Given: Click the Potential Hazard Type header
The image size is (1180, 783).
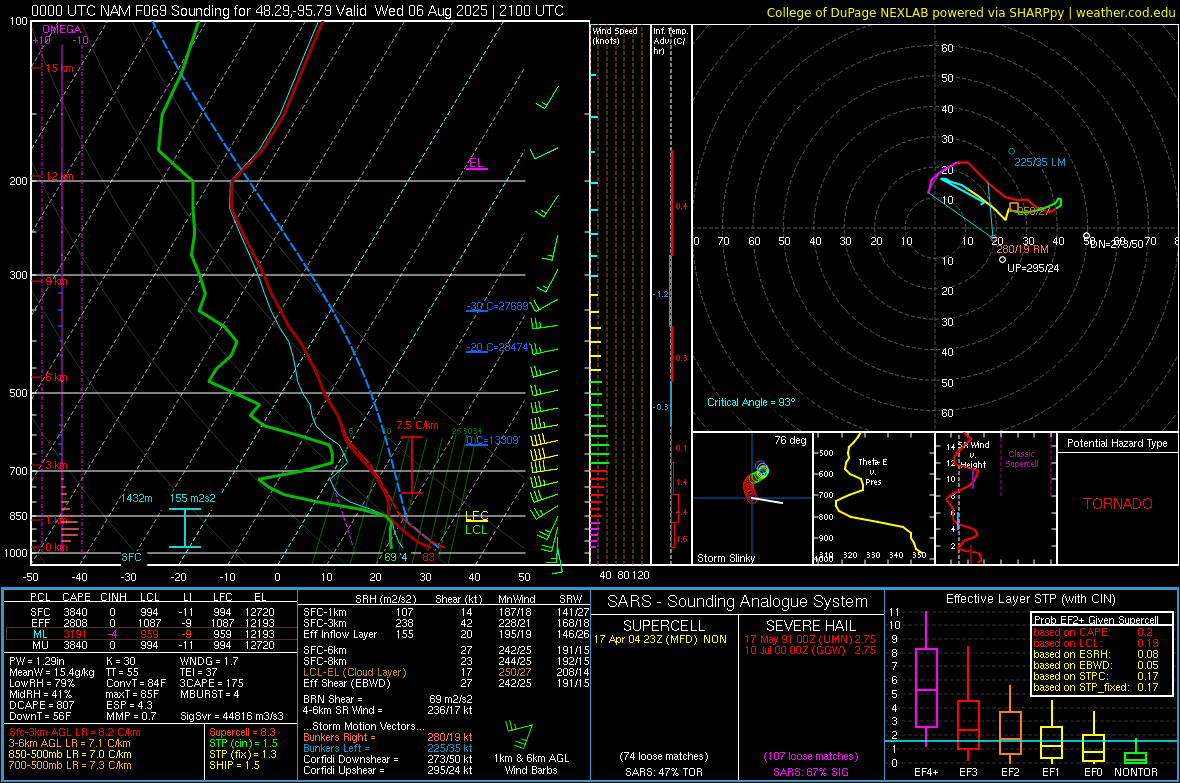Looking at the screenshot, I should tap(1117, 443).
